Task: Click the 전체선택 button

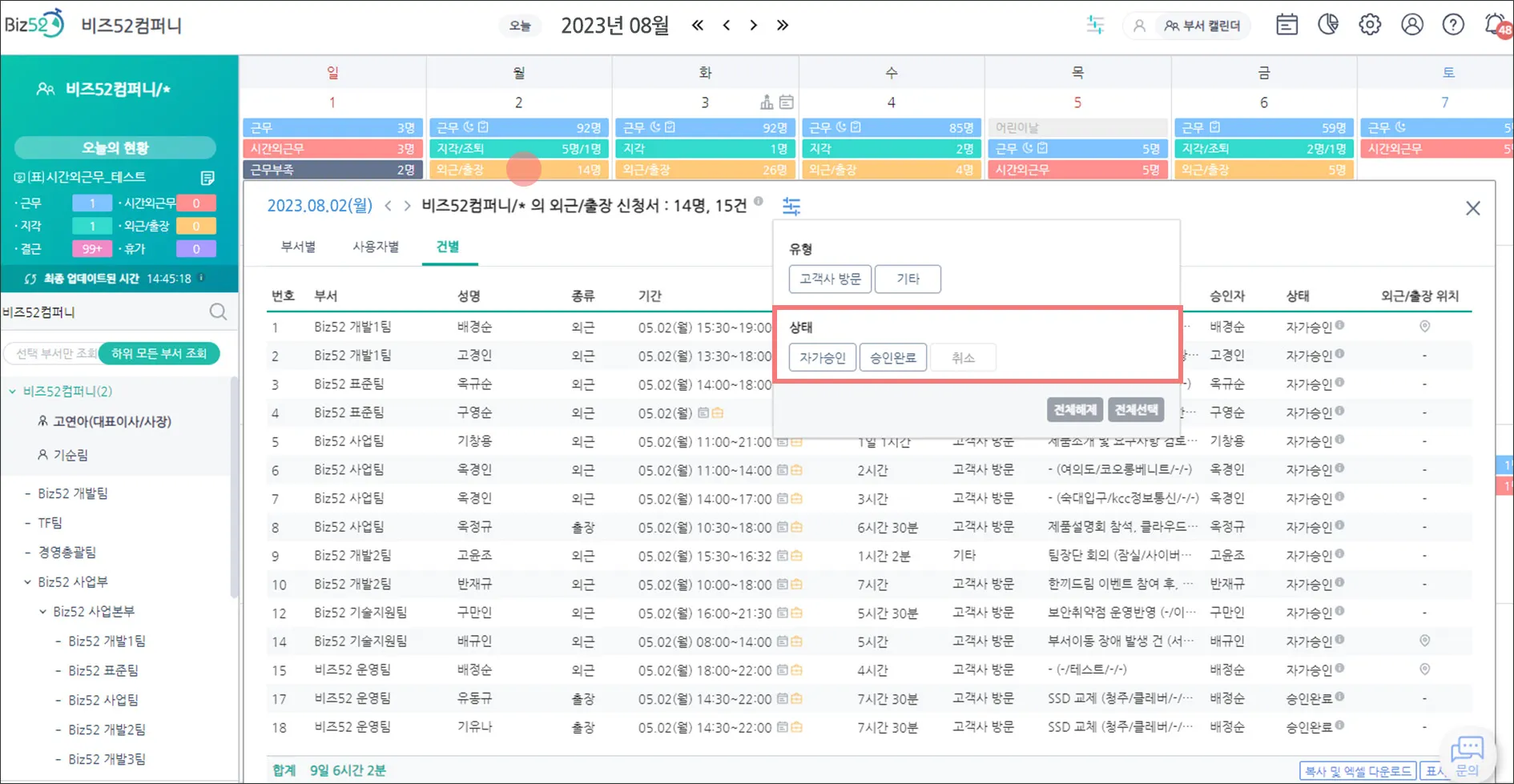Action: [x=1136, y=410]
